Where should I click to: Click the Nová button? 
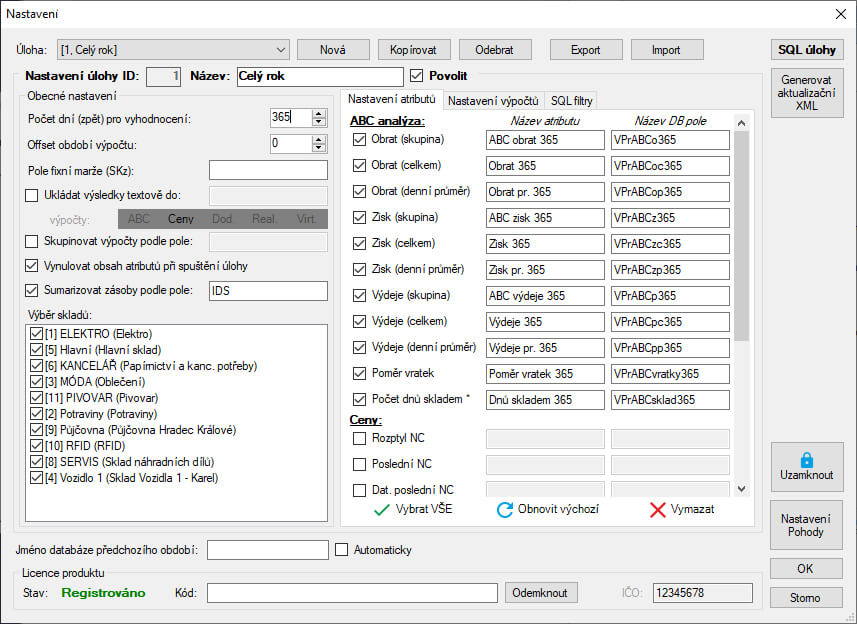[332, 49]
